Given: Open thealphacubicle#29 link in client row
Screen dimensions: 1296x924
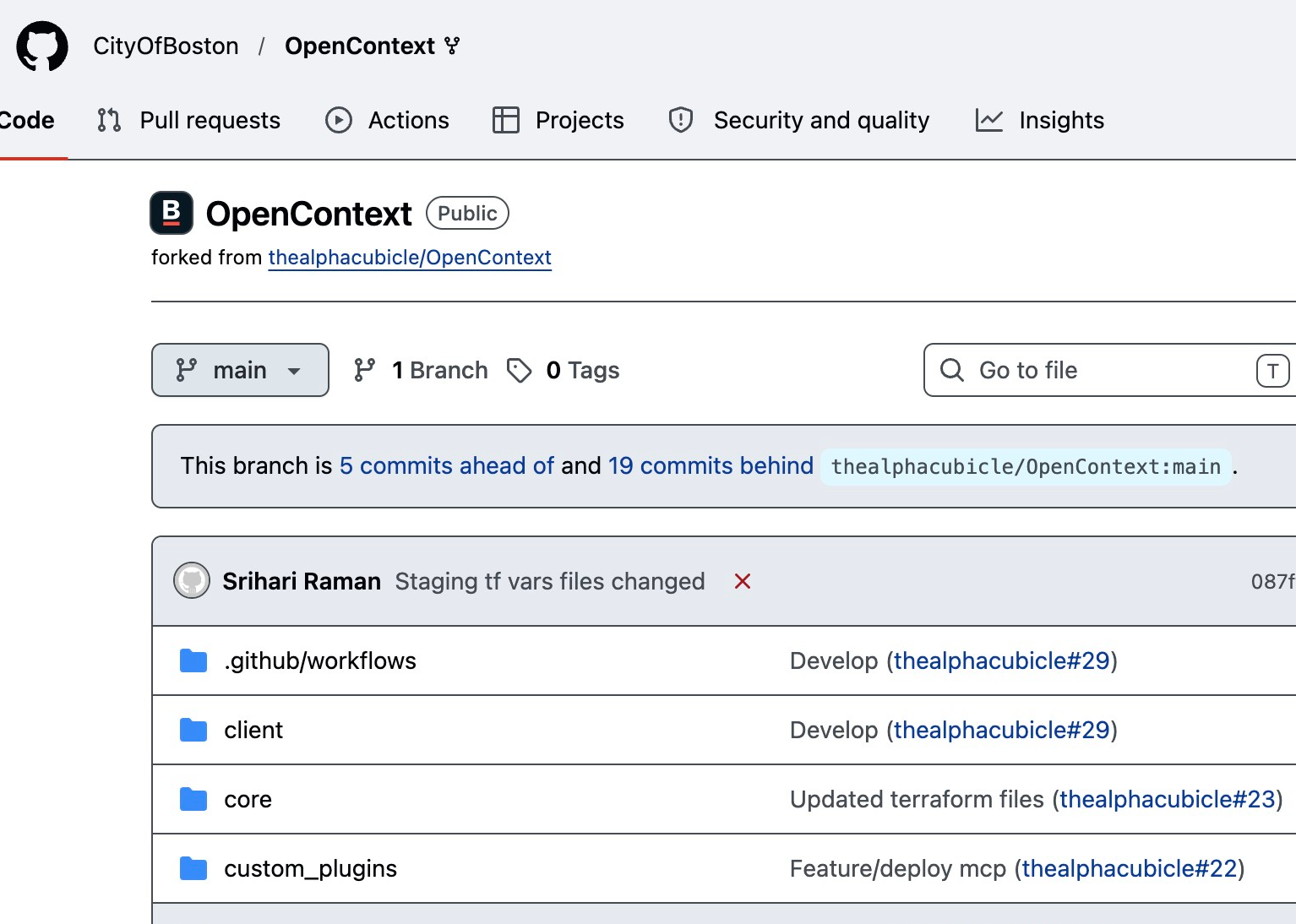Looking at the screenshot, I should click(1002, 730).
